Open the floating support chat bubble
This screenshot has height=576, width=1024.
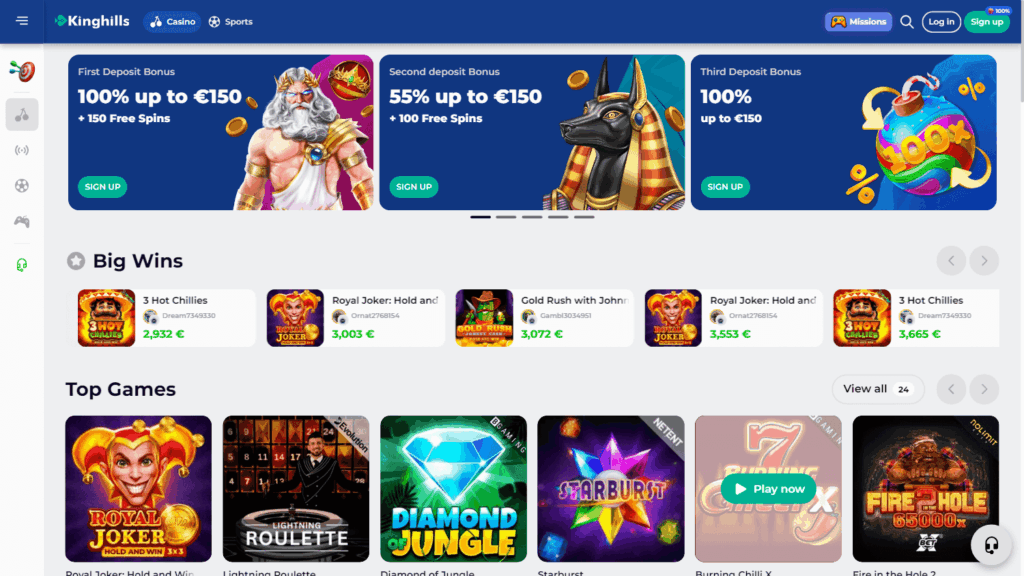coord(991,544)
